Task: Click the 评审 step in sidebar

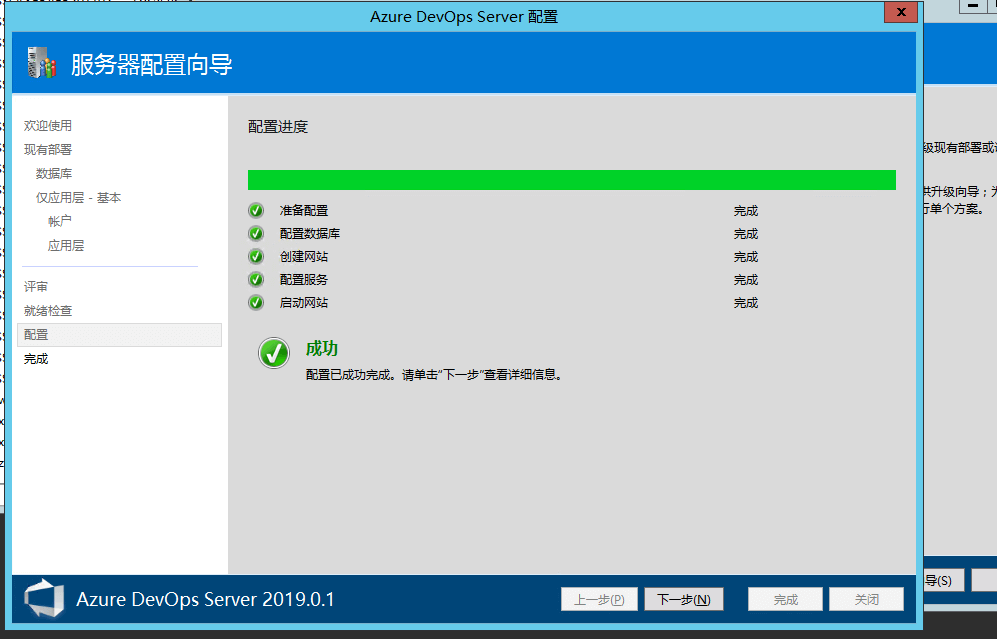Action: 36,287
